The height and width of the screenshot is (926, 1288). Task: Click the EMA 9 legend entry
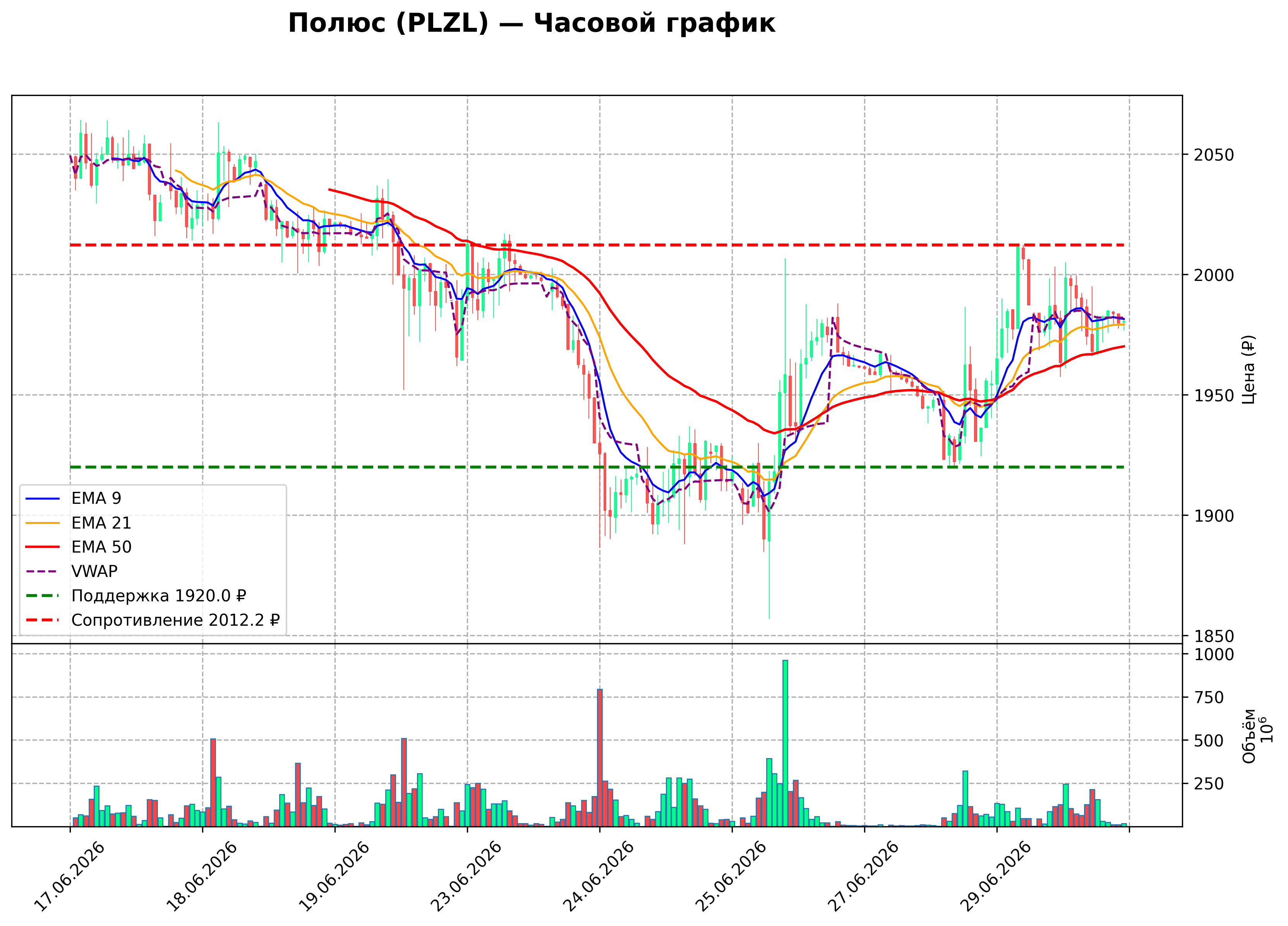click(x=96, y=498)
